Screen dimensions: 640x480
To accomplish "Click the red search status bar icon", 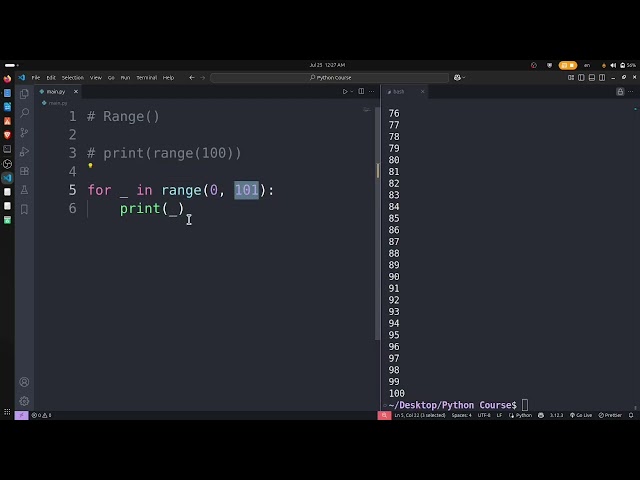I will (384, 415).
